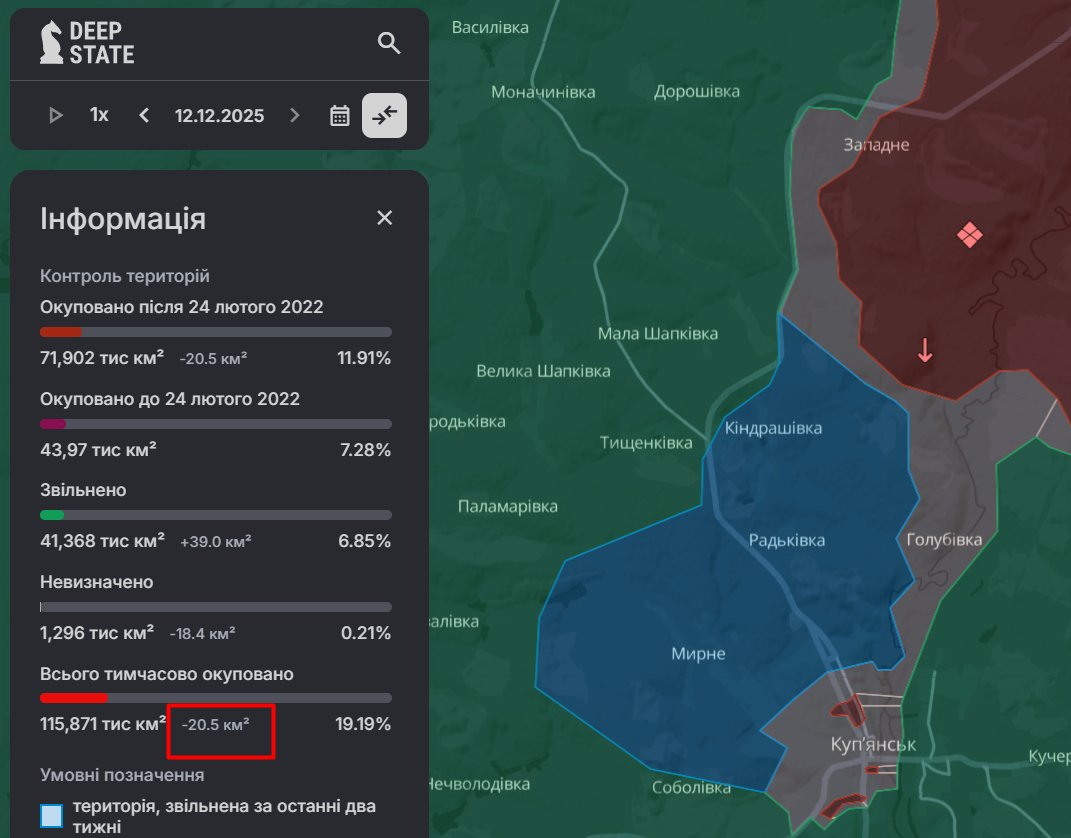Click the pink attack direction arrow
Screen dimensions: 1071x838
pyautogui.click(x=925, y=350)
